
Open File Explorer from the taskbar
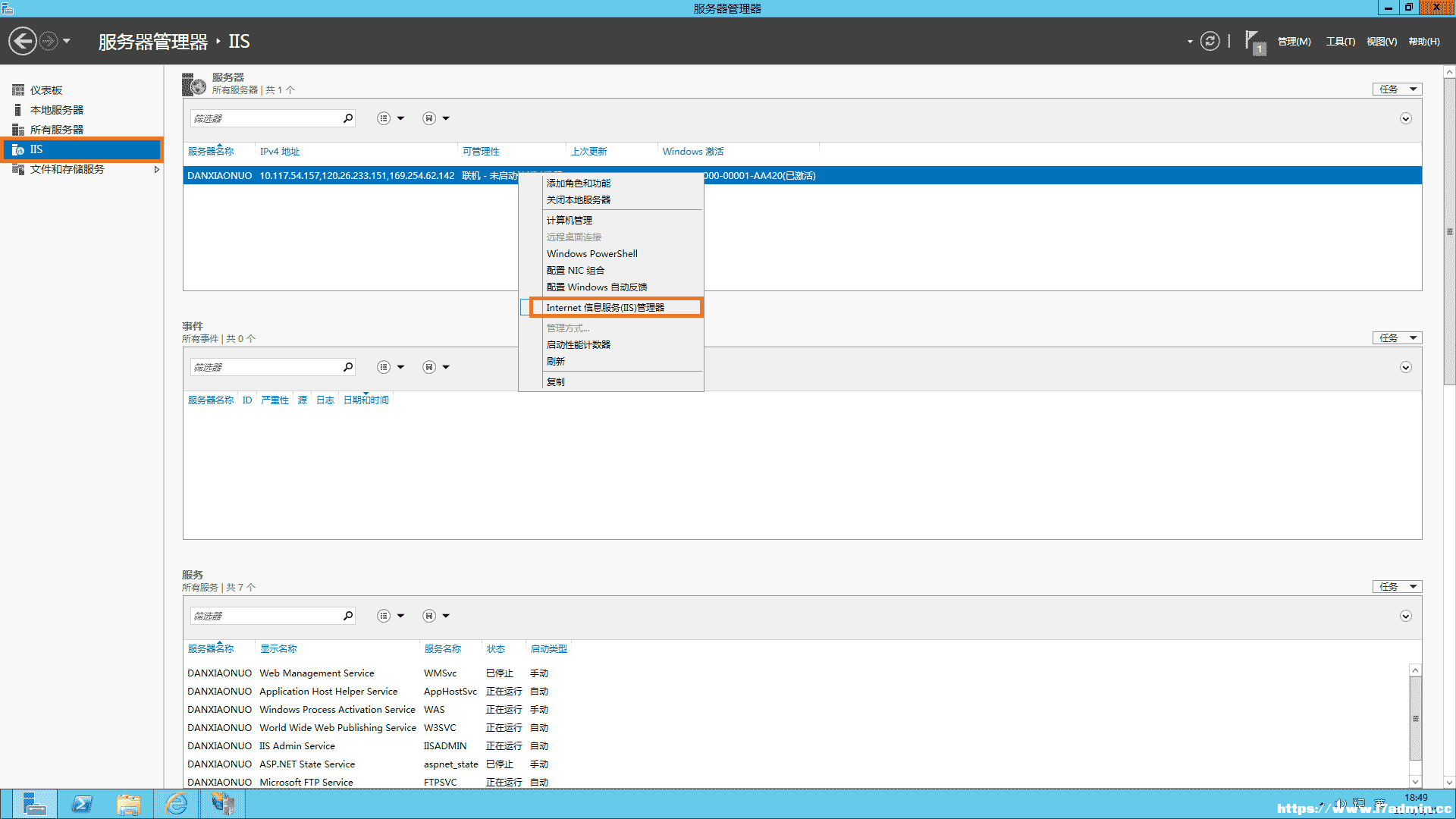129,804
